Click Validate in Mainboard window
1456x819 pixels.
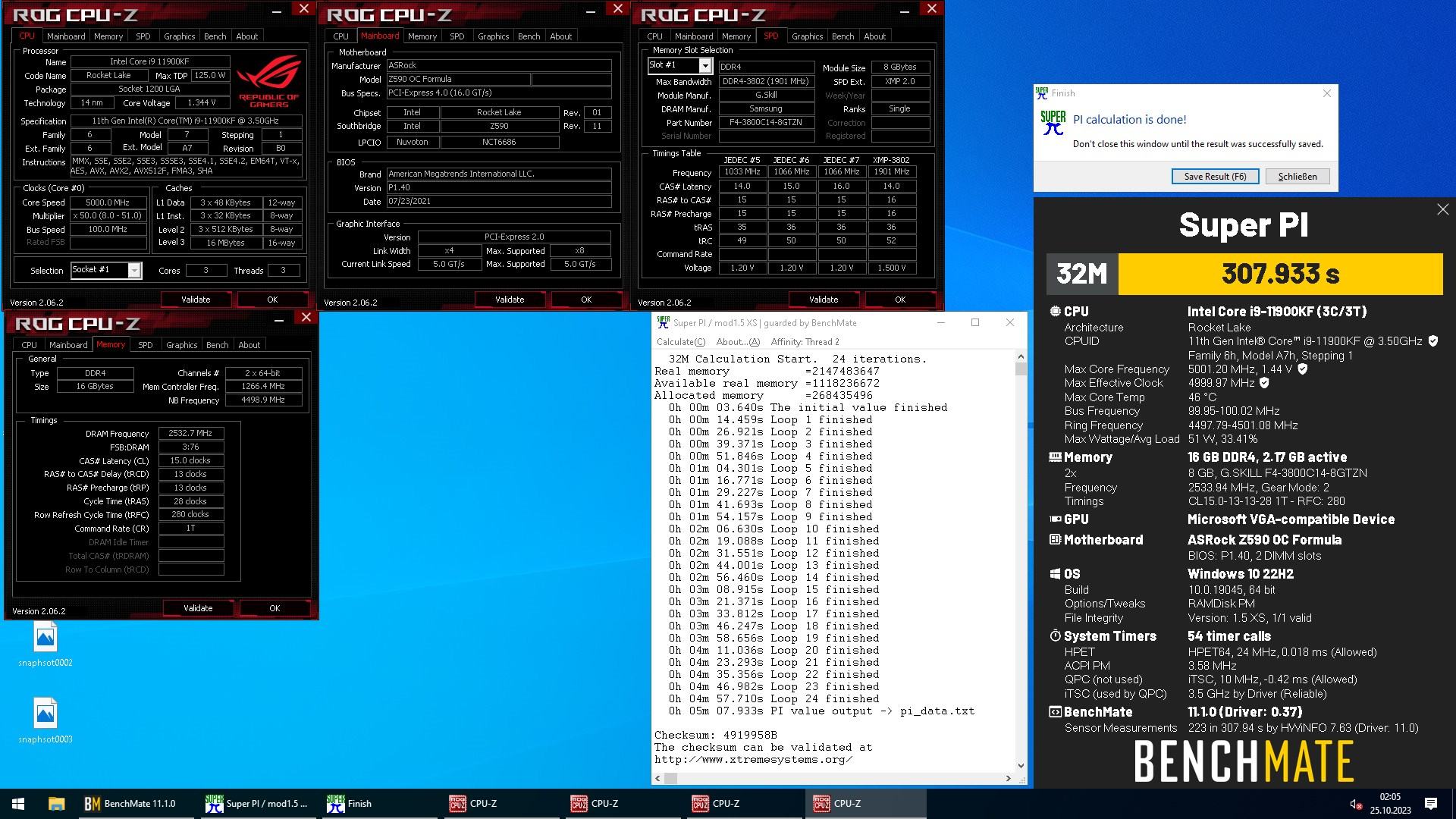point(510,300)
